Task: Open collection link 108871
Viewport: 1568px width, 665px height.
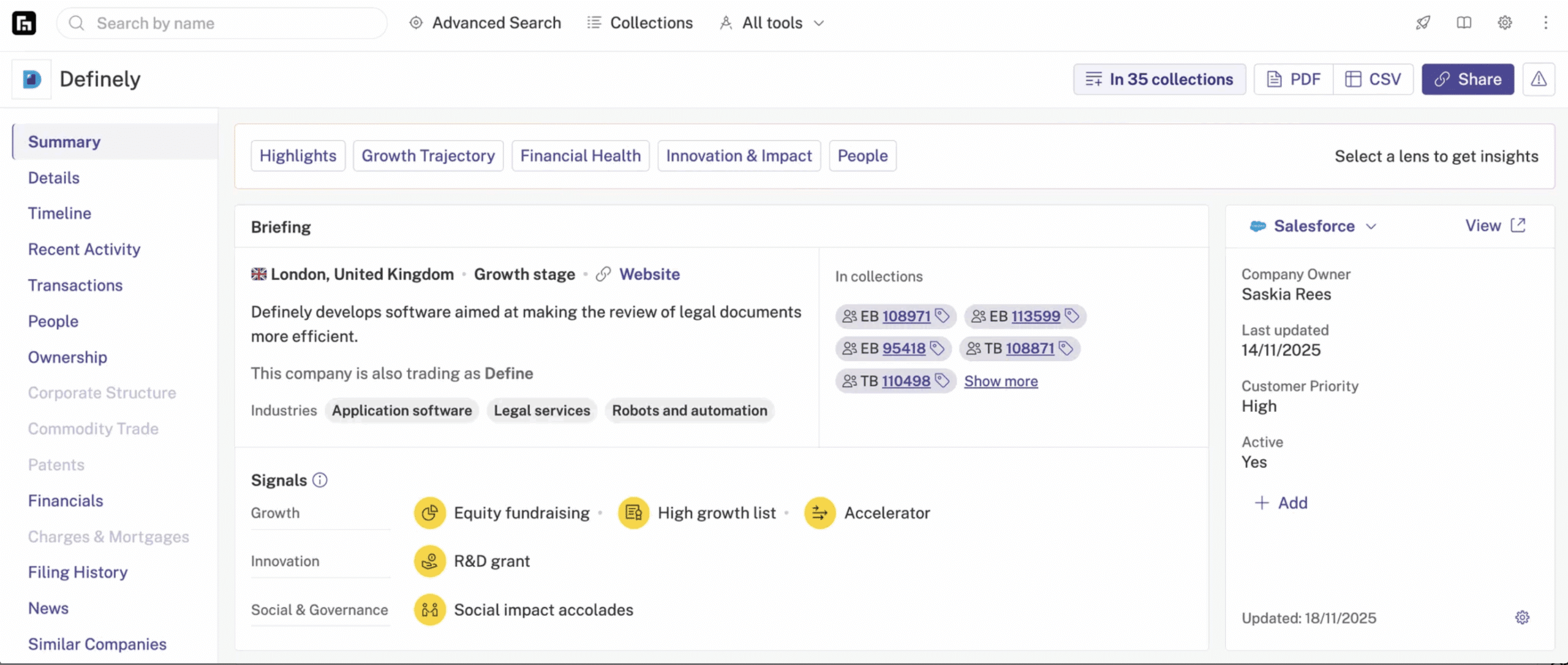Action: coord(1030,348)
